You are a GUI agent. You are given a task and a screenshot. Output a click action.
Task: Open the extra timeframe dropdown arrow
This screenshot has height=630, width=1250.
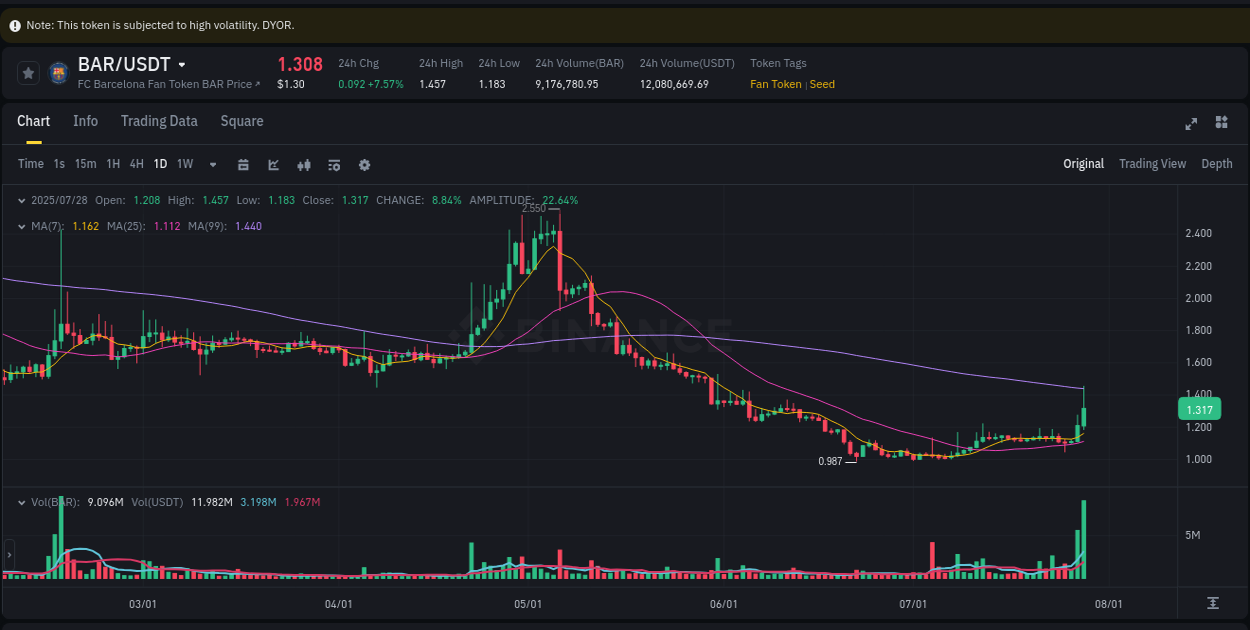[x=211, y=163]
